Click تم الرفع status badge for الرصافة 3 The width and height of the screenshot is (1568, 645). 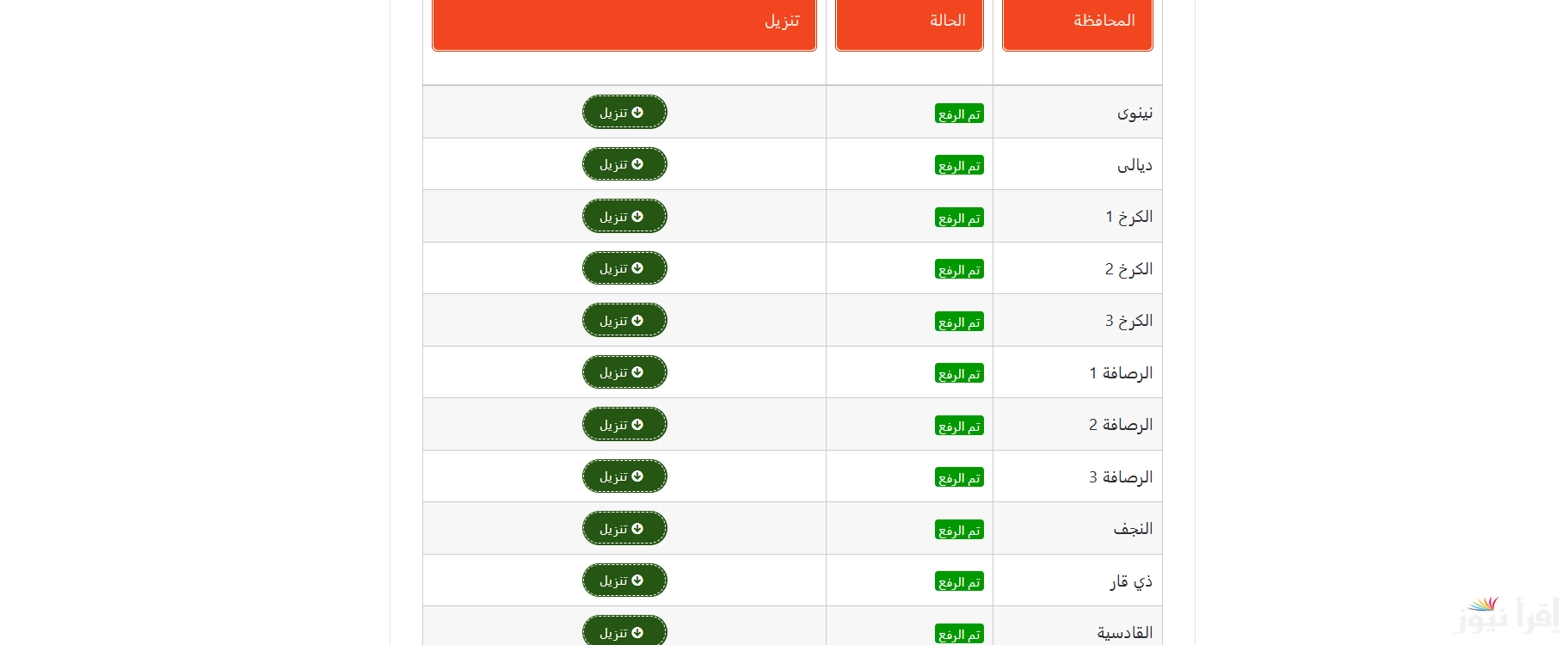(x=959, y=477)
